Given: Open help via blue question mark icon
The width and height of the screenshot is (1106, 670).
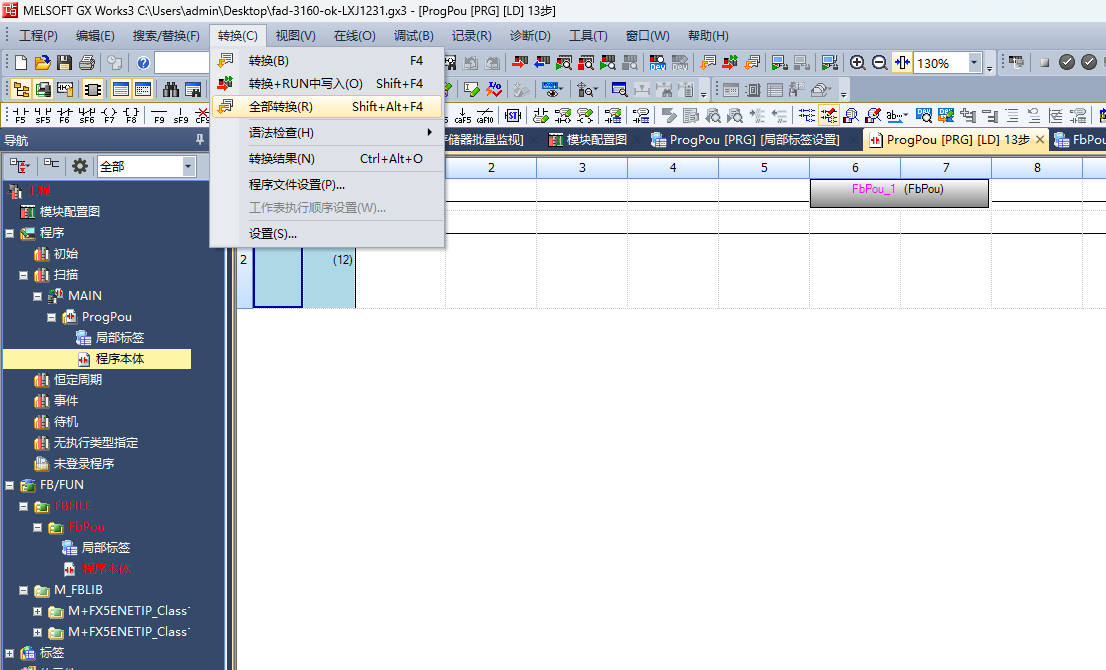Looking at the screenshot, I should tap(143, 63).
